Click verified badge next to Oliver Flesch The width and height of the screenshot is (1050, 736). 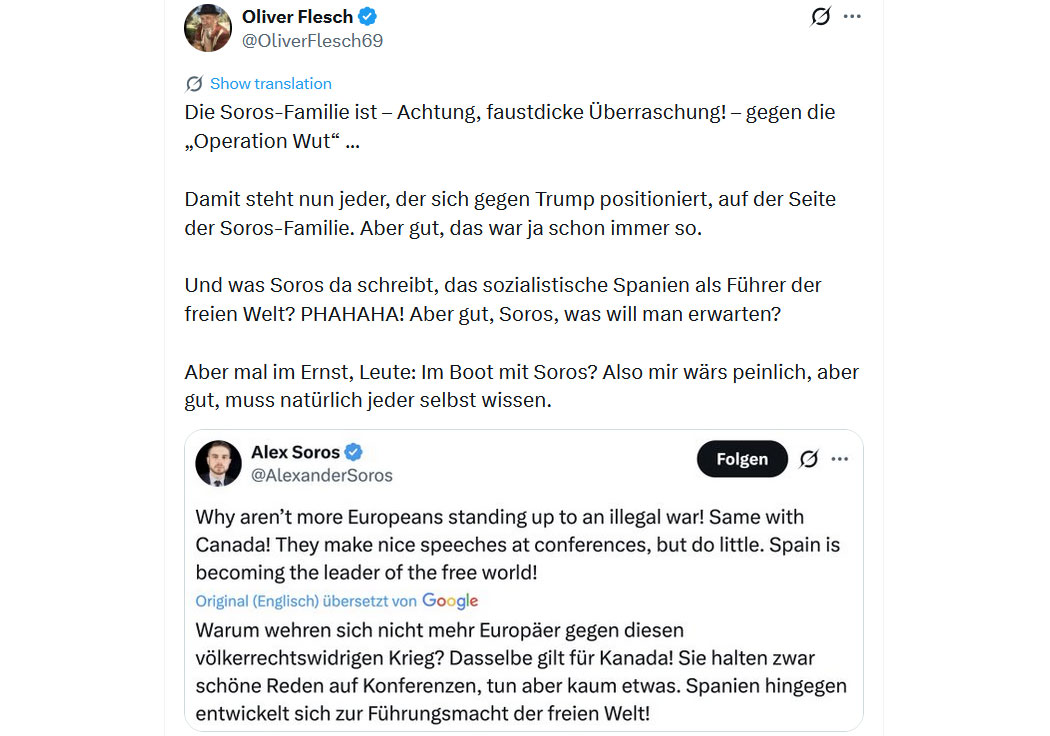[368, 17]
